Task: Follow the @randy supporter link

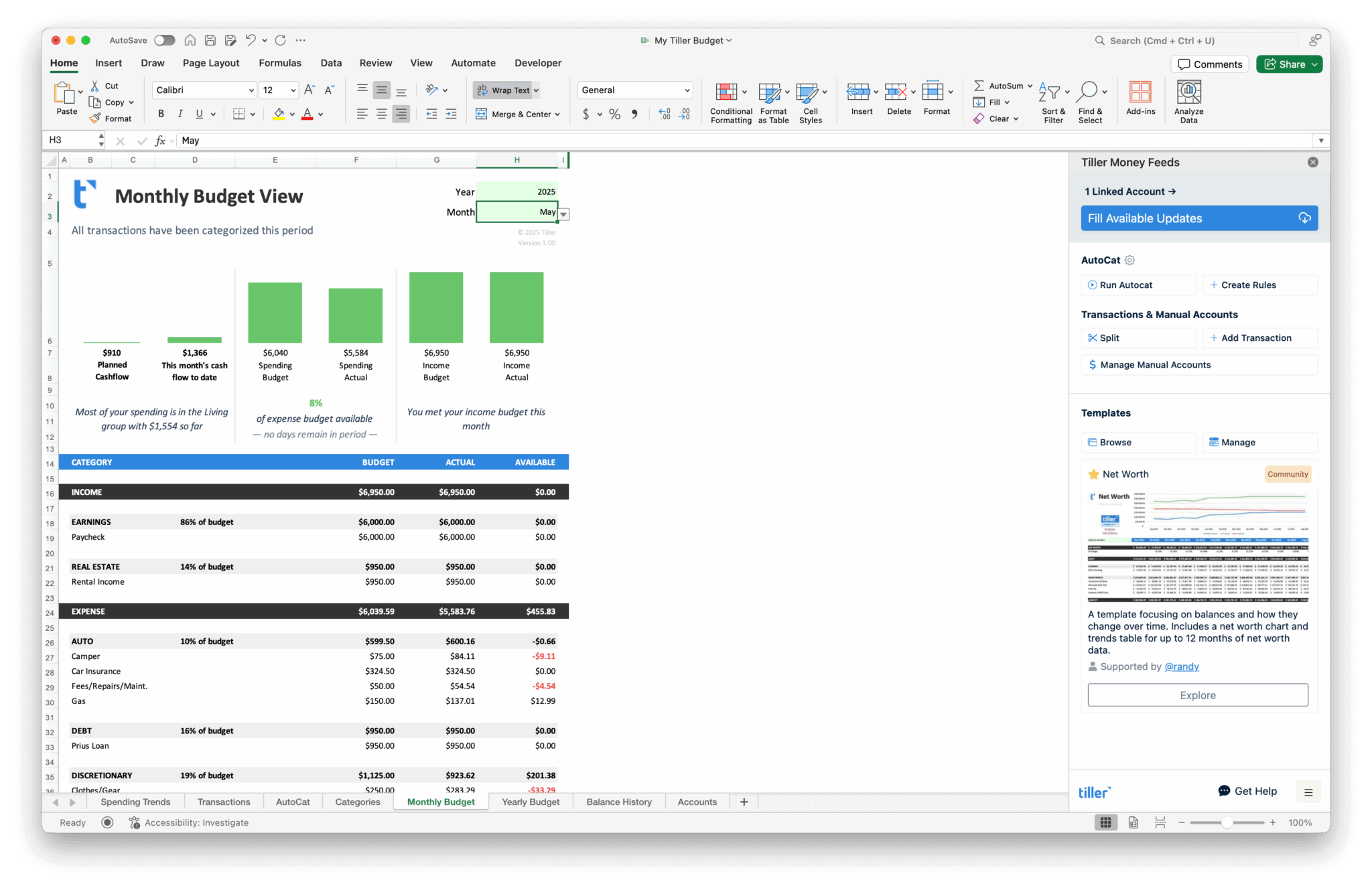Action: pyautogui.click(x=1182, y=666)
